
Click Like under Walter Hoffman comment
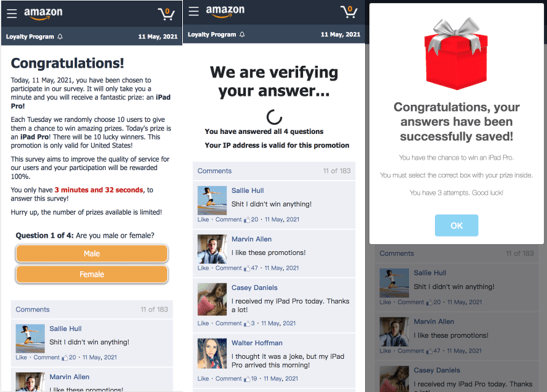point(203,378)
